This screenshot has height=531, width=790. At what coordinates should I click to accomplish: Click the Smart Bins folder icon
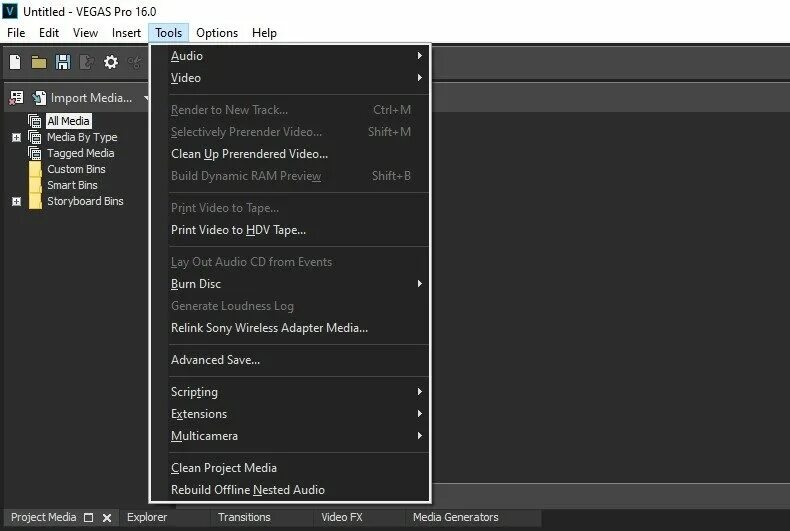pyautogui.click(x=35, y=185)
